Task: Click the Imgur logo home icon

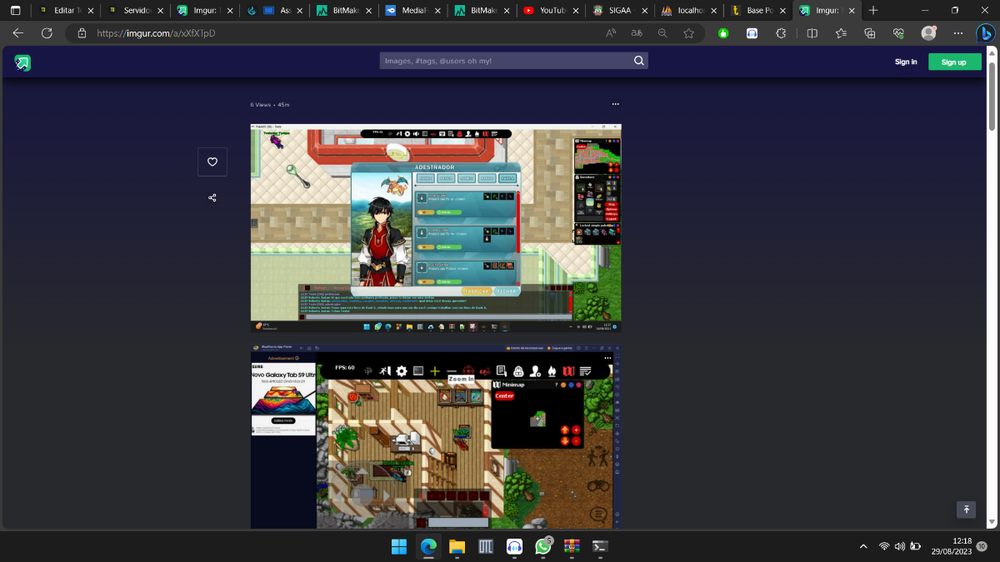Action: [x=22, y=62]
